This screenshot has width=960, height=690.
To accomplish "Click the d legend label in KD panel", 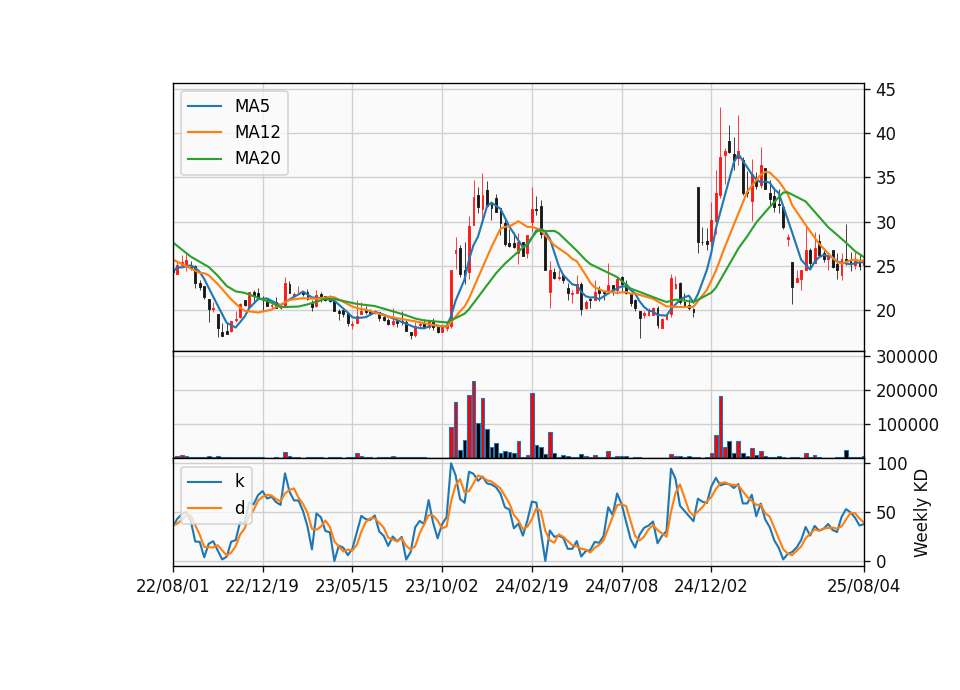I will pyautogui.click(x=239, y=508).
